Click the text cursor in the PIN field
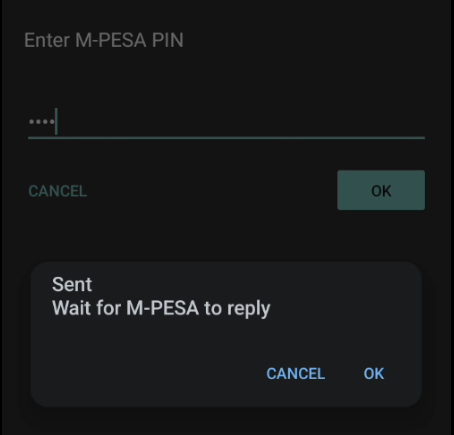Screen dimensions: 454x435 click(57, 121)
